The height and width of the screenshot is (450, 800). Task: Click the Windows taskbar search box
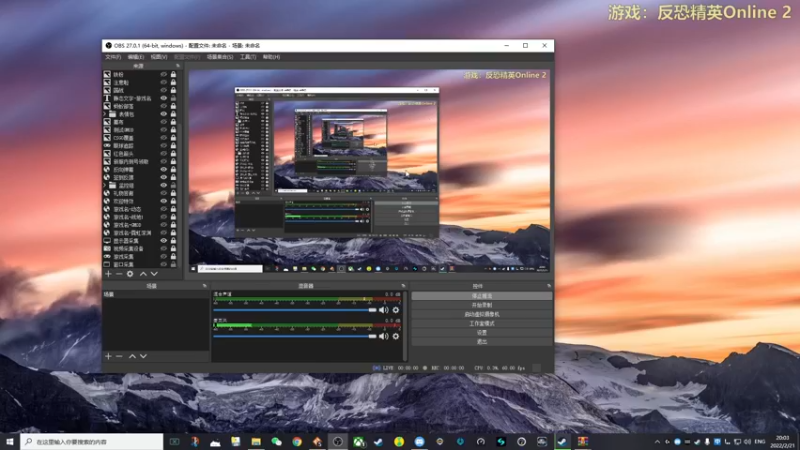92,441
